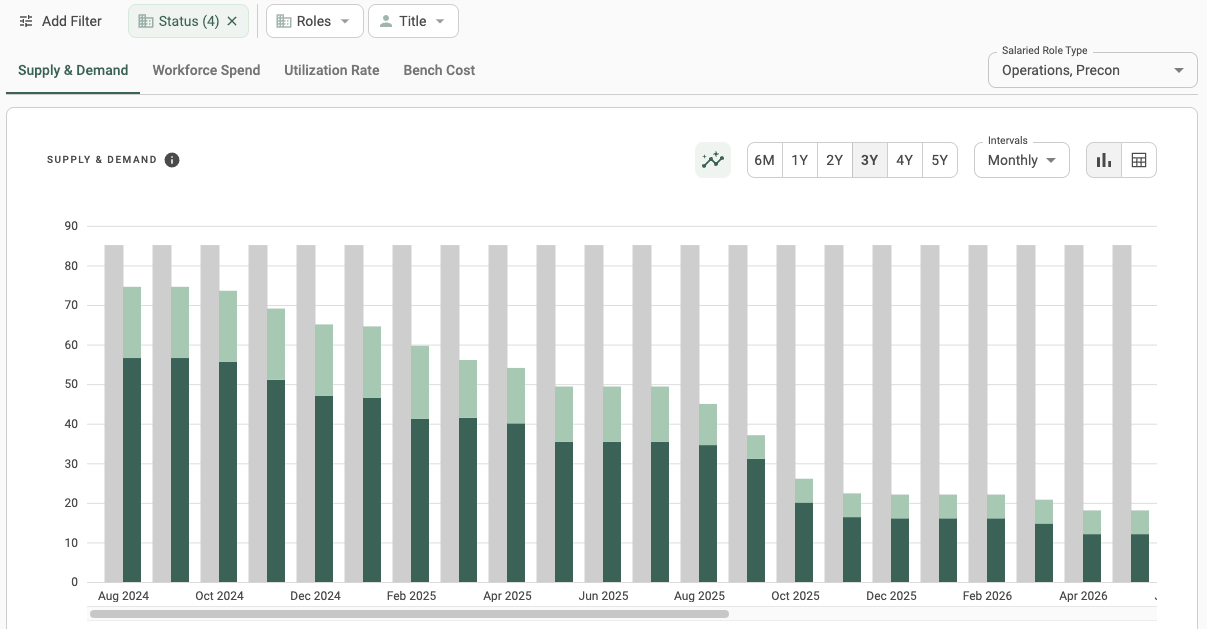Select the Bench Cost tab
This screenshot has width=1207, height=629.
click(439, 70)
